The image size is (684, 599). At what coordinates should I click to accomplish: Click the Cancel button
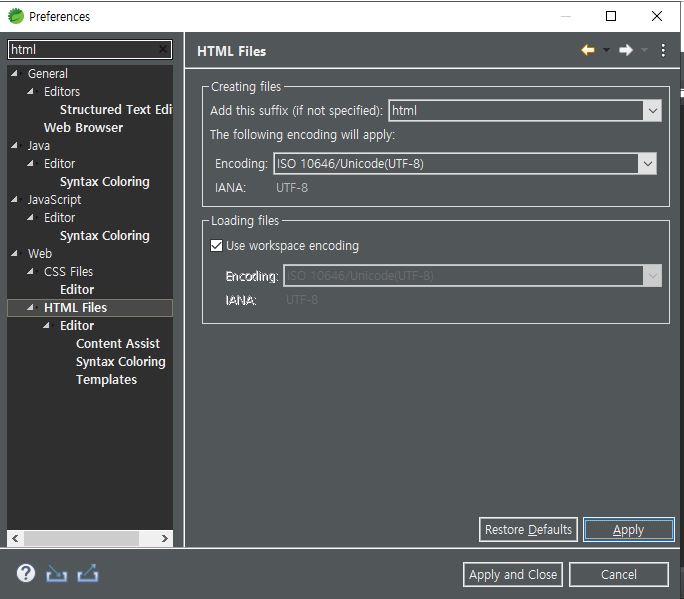619,574
